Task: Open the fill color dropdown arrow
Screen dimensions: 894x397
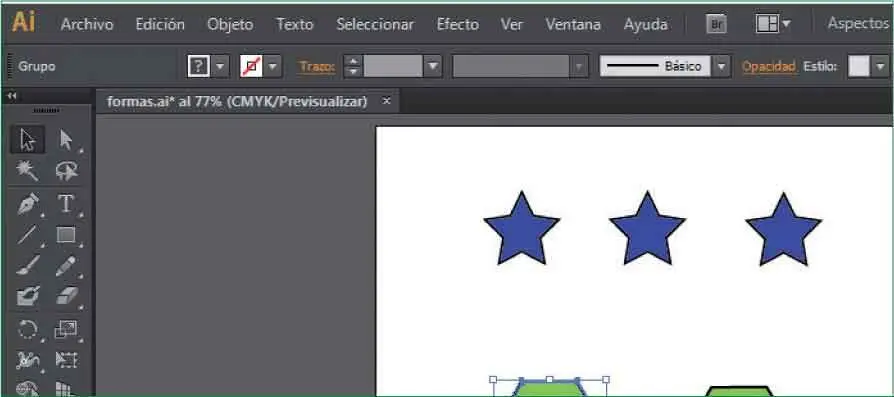Action: [221, 66]
